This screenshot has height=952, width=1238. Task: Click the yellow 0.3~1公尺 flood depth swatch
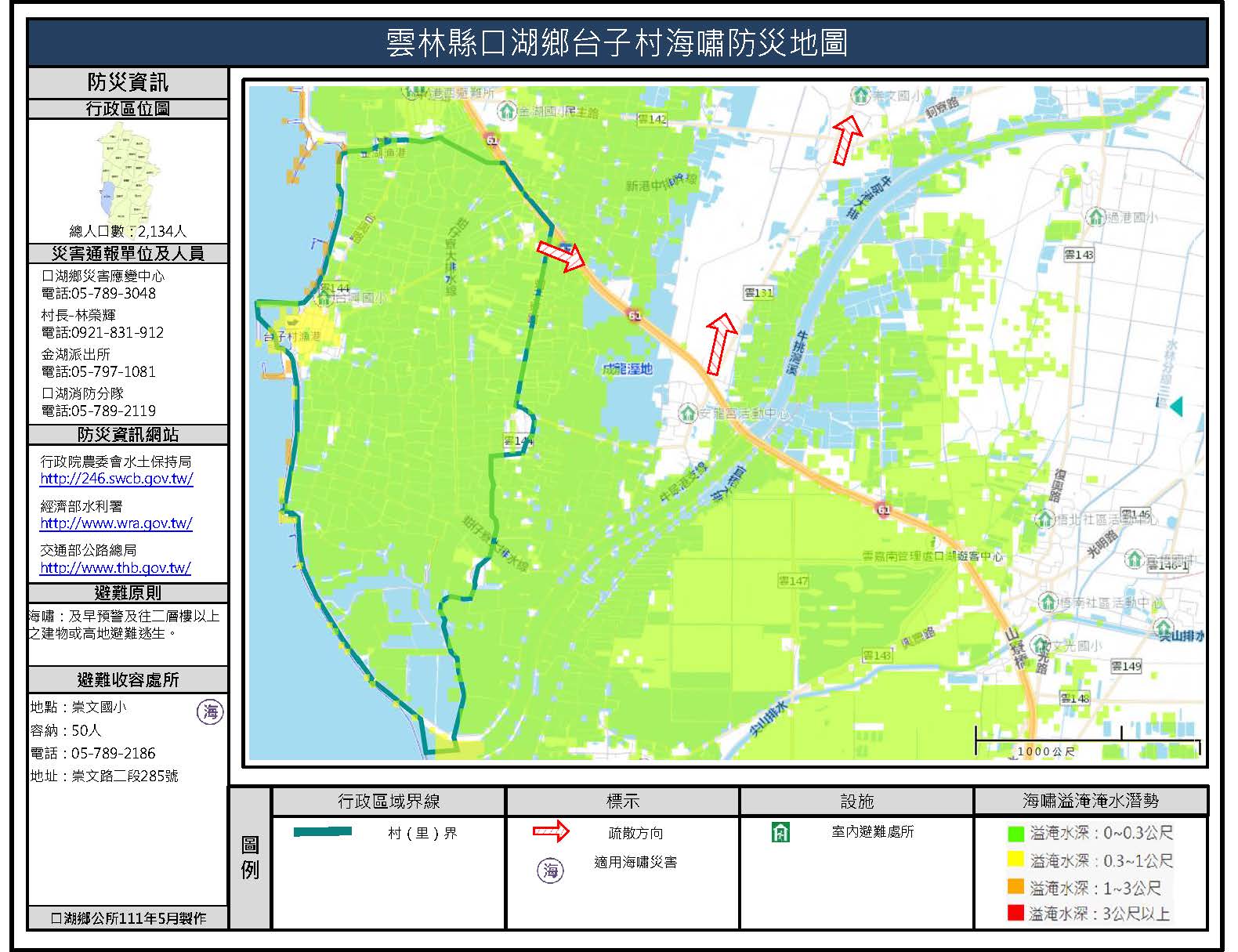tap(1015, 860)
